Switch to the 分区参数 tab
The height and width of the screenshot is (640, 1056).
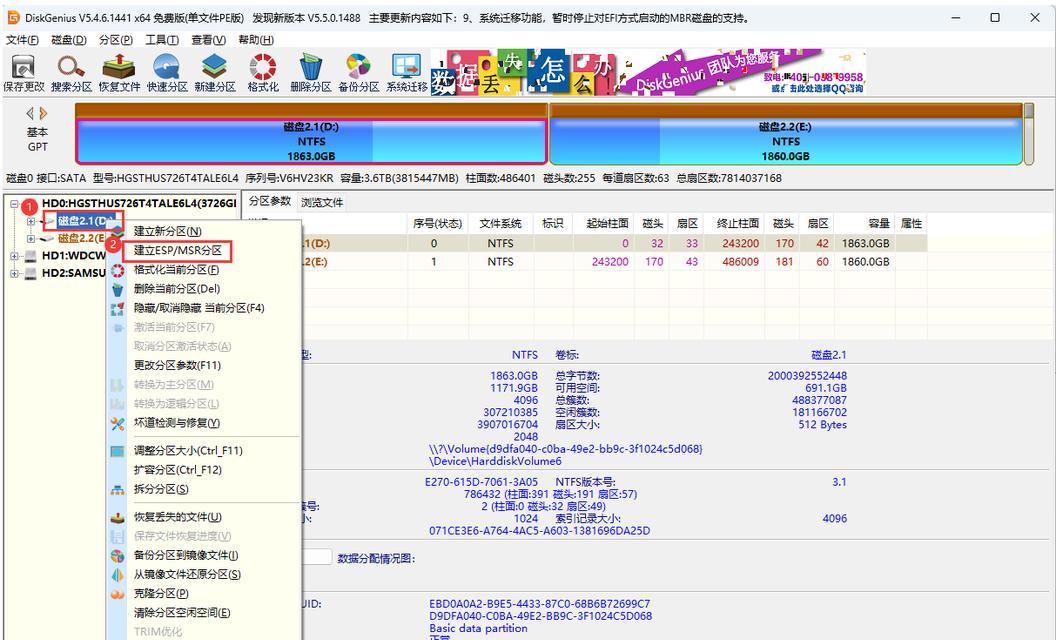(269, 201)
